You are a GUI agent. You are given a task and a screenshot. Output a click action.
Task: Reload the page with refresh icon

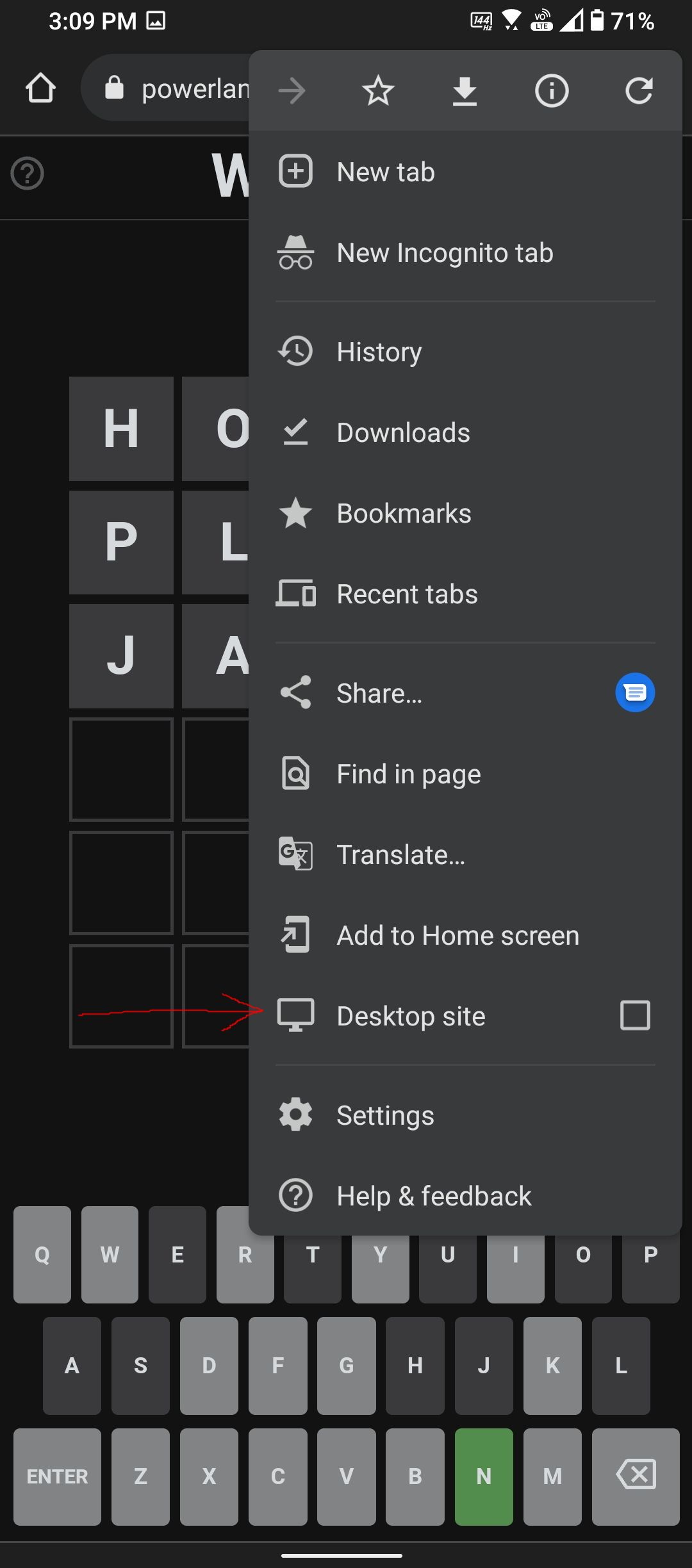pos(639,90)
